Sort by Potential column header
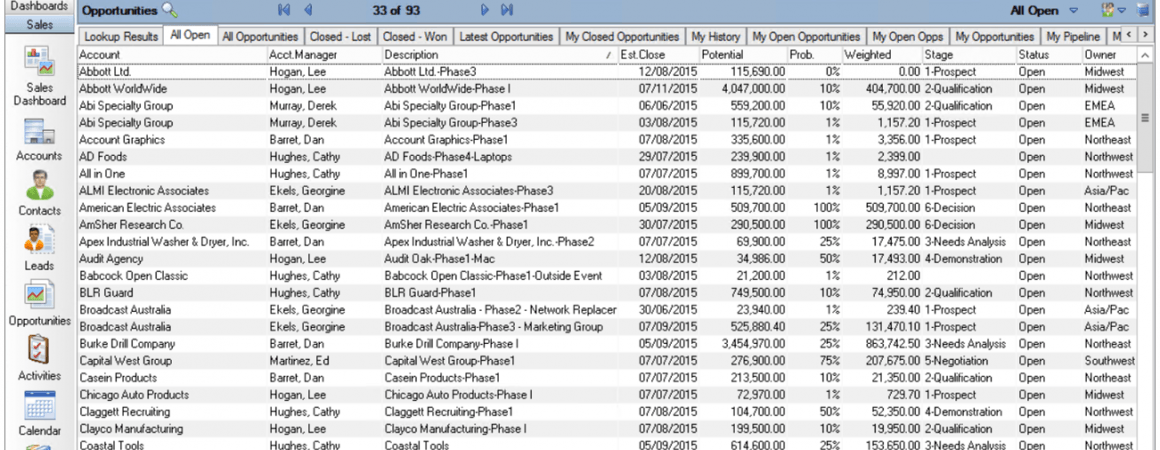The width and height of the screenshot is (1160, 450). point(743,55)
